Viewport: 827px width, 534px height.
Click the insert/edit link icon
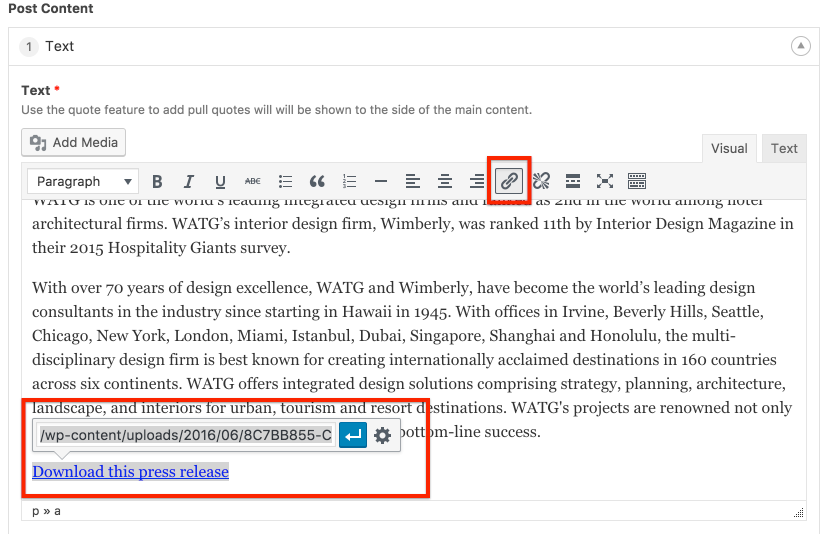click(509, 181)
